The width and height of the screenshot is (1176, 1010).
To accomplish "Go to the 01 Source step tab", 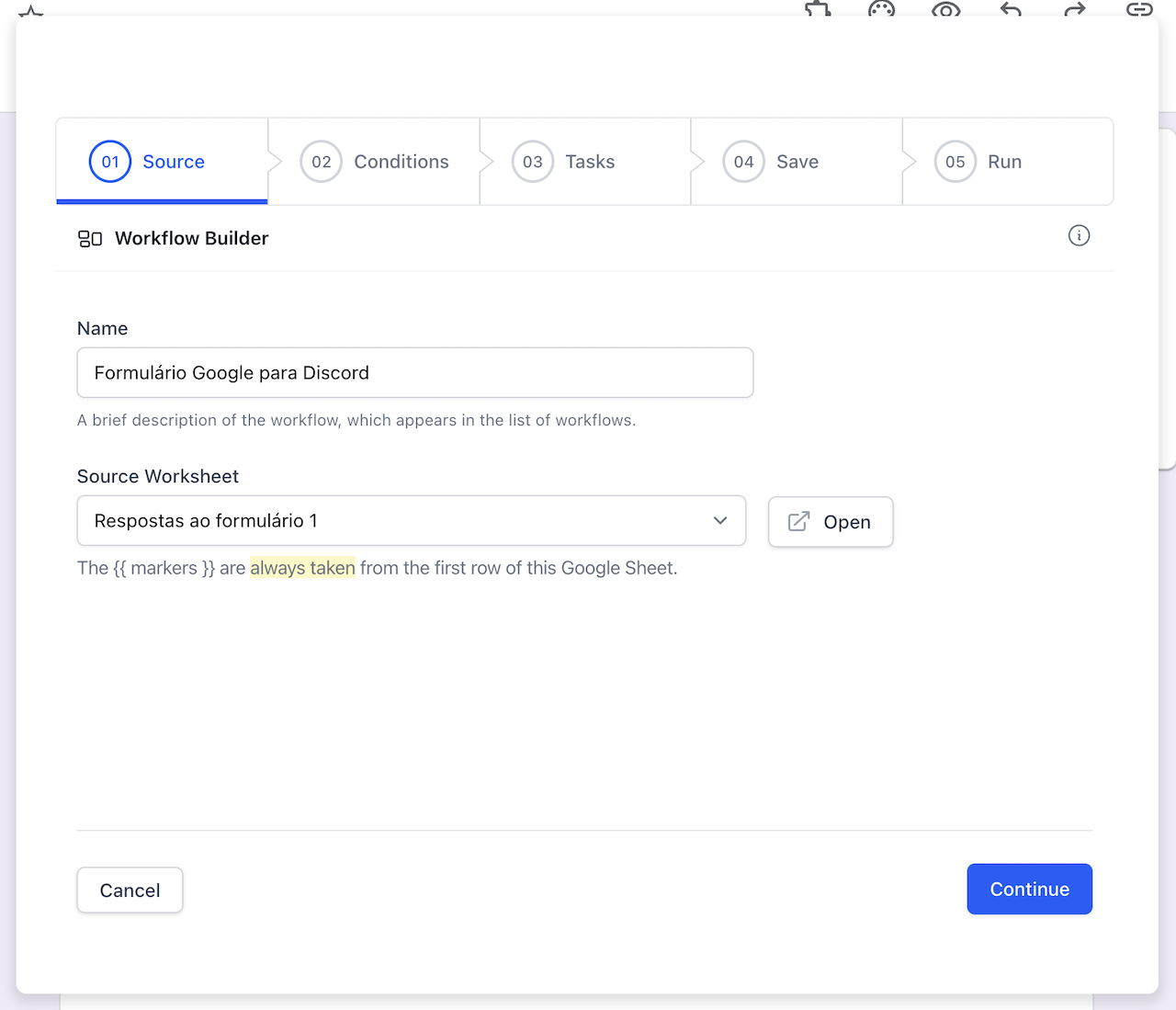I will coord(162,162).
